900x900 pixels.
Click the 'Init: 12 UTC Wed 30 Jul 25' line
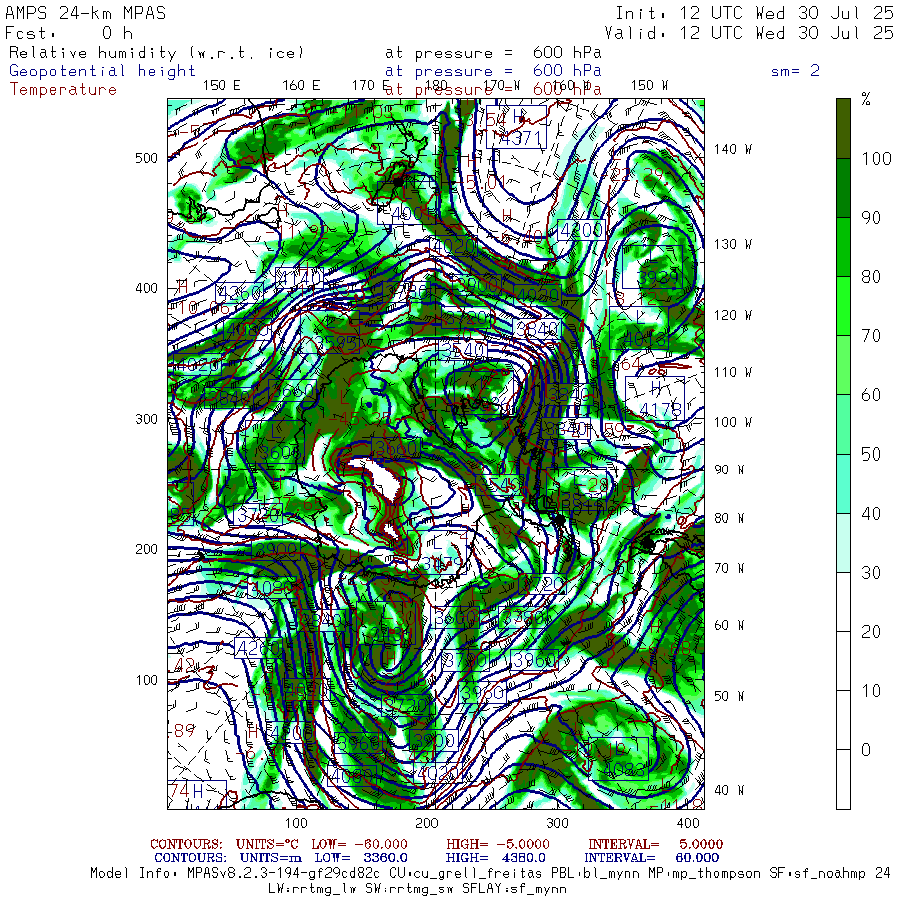pyautogui.click(x=754, y=13)
